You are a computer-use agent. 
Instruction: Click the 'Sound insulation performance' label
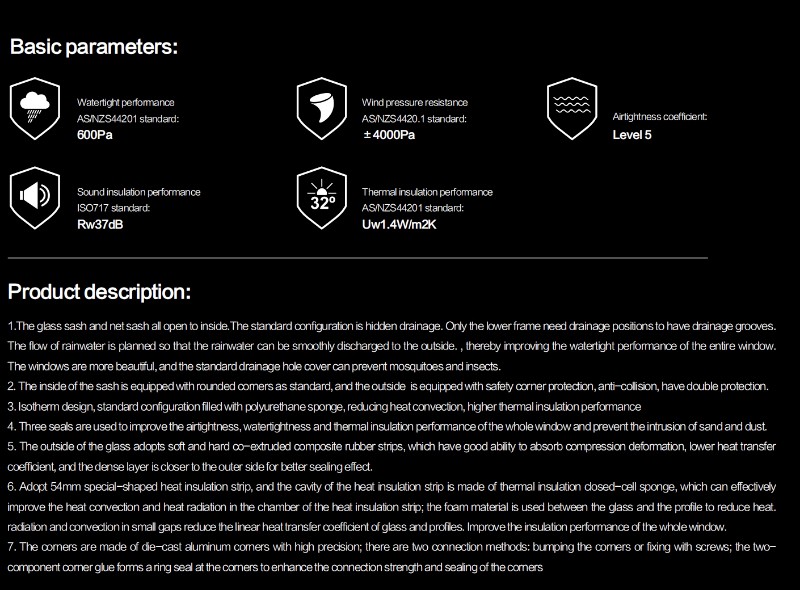coord(139,192)
